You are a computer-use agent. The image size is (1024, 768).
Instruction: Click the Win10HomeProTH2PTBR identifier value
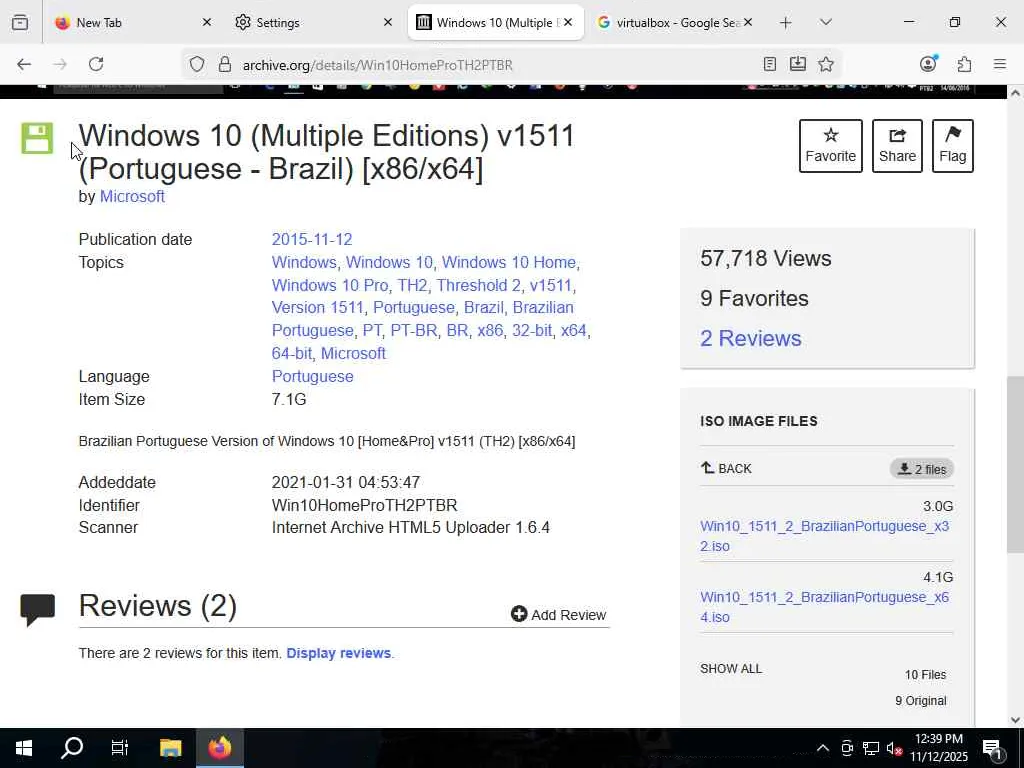(x=364, y=505)
